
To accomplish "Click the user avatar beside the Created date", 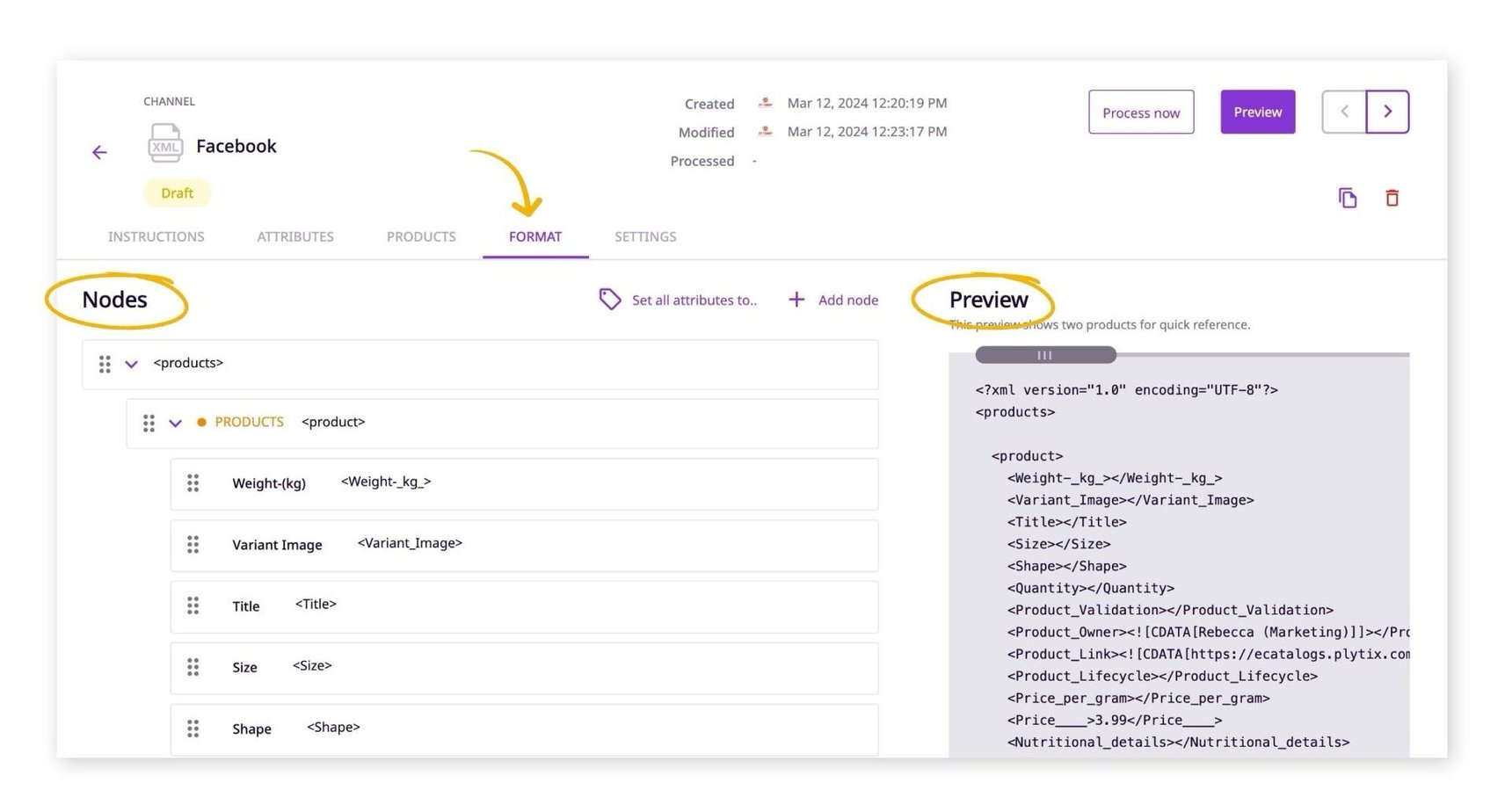I will click(x=764, y=102).
